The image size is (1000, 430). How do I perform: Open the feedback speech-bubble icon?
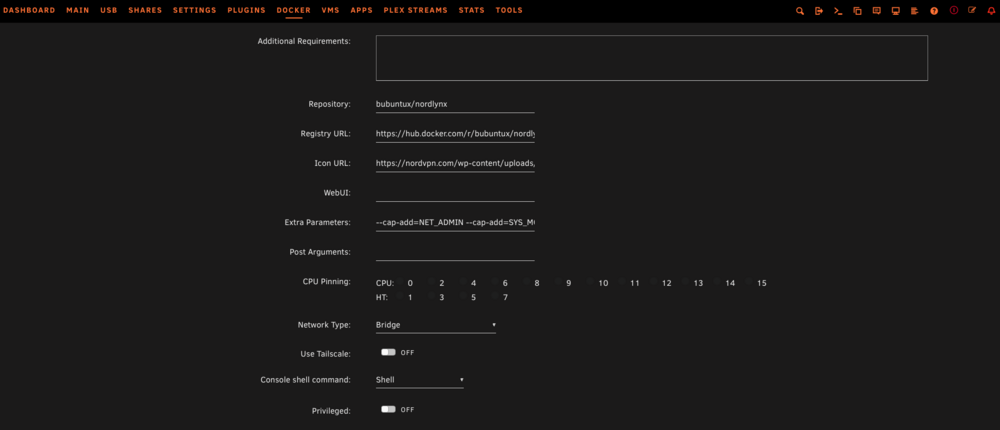(x=876, y=11)
